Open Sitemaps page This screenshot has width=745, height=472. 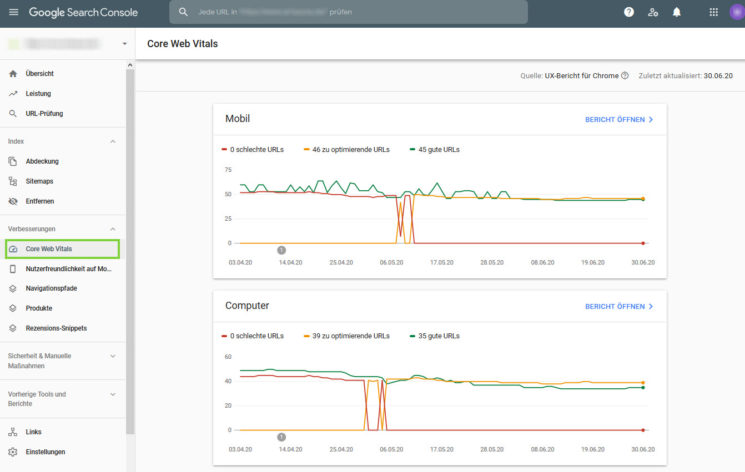click(x=39, y=181)
